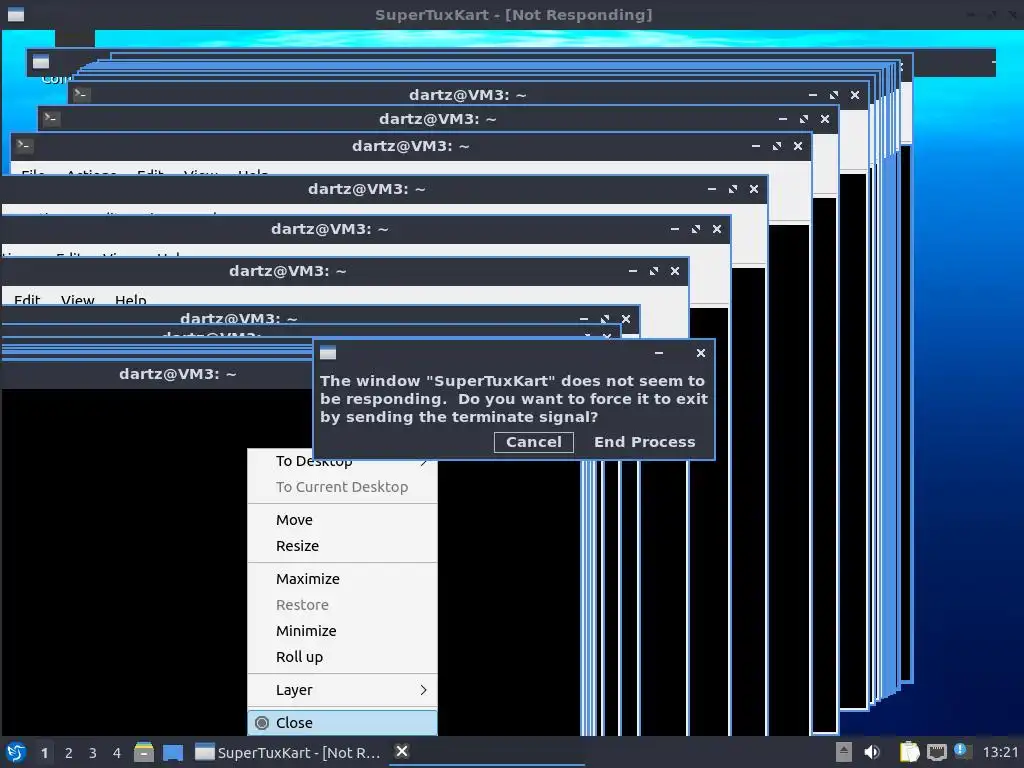1024x768 pixels.
Task: Choose Close from the window menu
Action: (342, 723)
